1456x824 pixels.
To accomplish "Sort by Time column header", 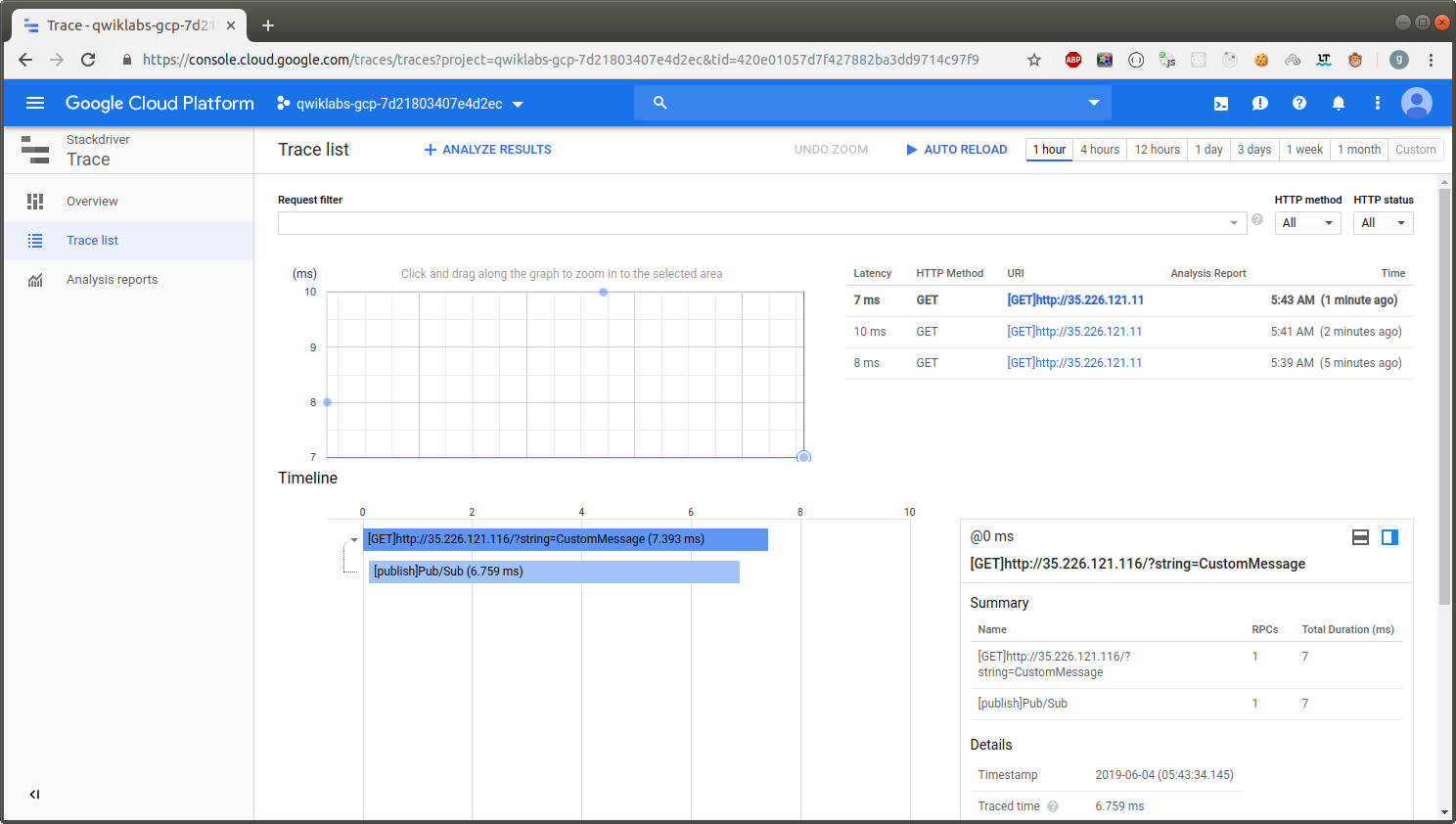I will tap(1392, 273).
